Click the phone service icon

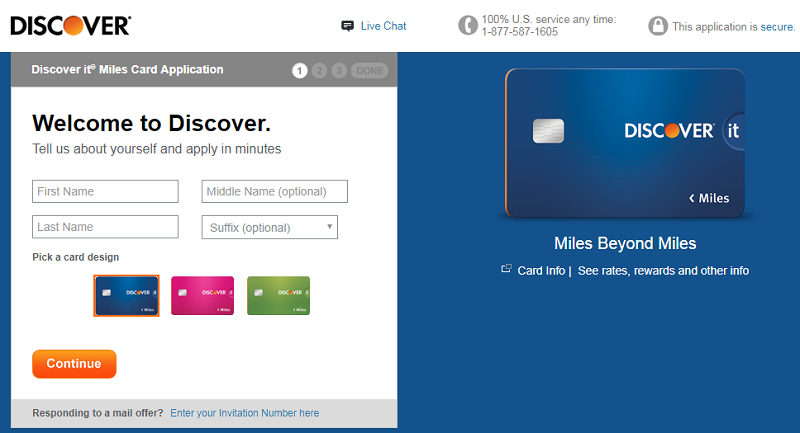(x=467, y=25)
